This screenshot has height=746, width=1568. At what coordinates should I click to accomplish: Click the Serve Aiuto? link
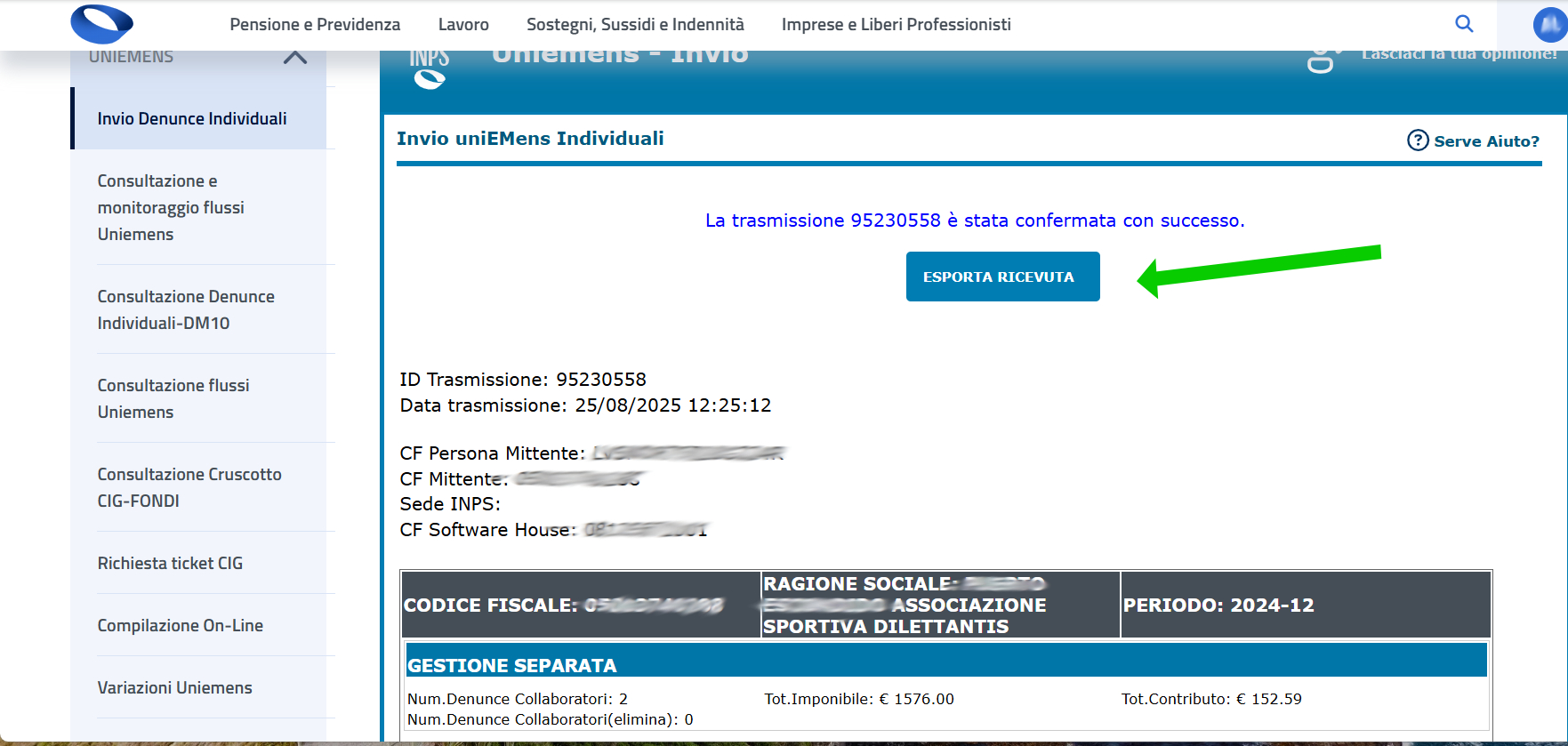tap(1485, 141)
